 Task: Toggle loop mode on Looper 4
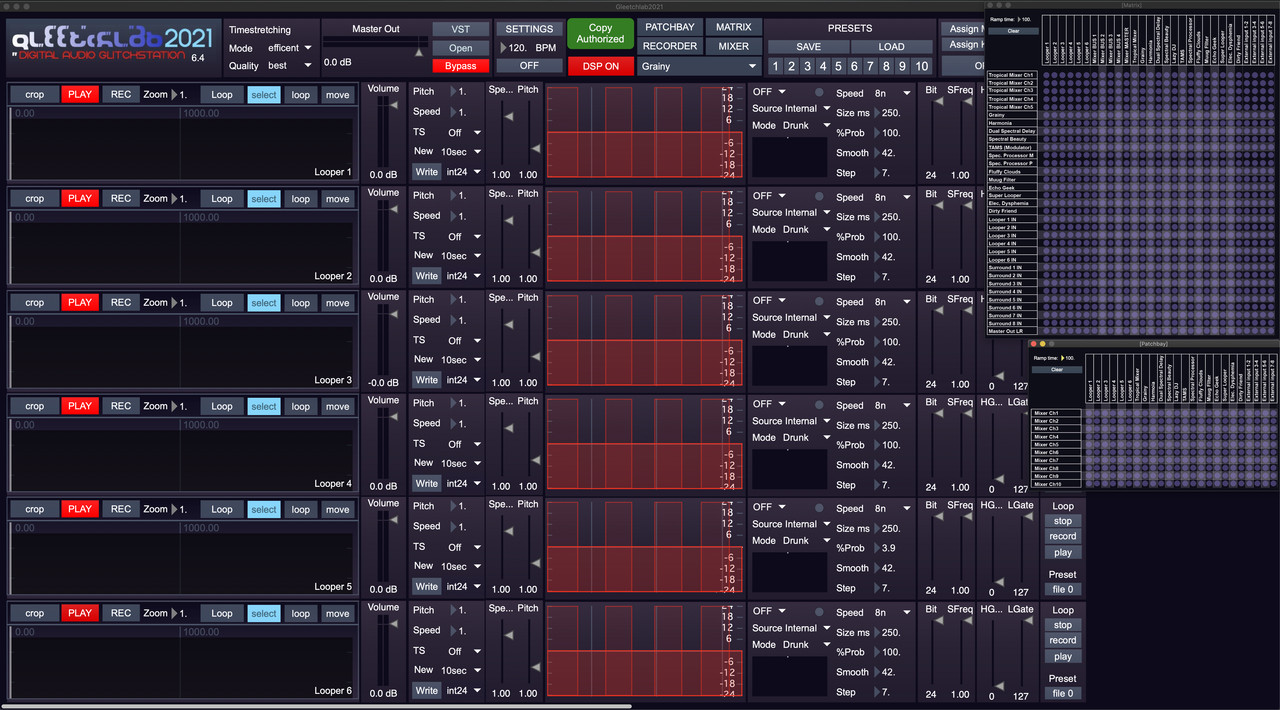(300, 406)
